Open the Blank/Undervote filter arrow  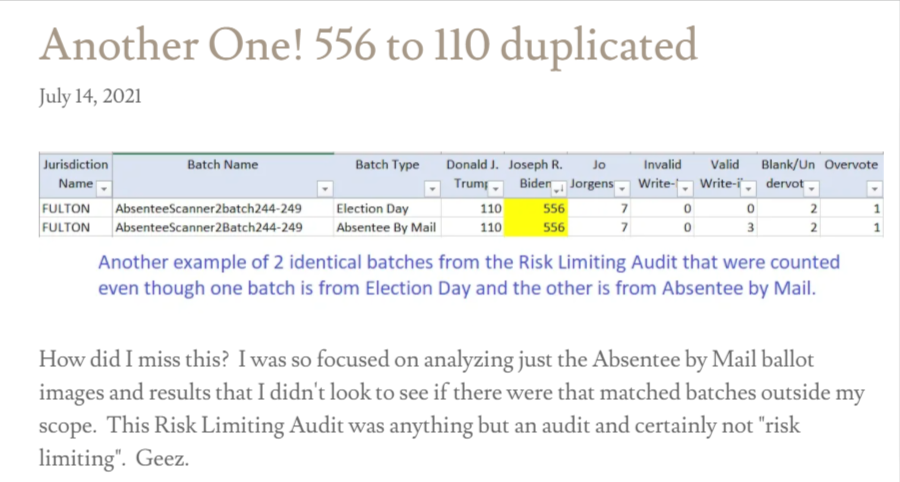811,188
